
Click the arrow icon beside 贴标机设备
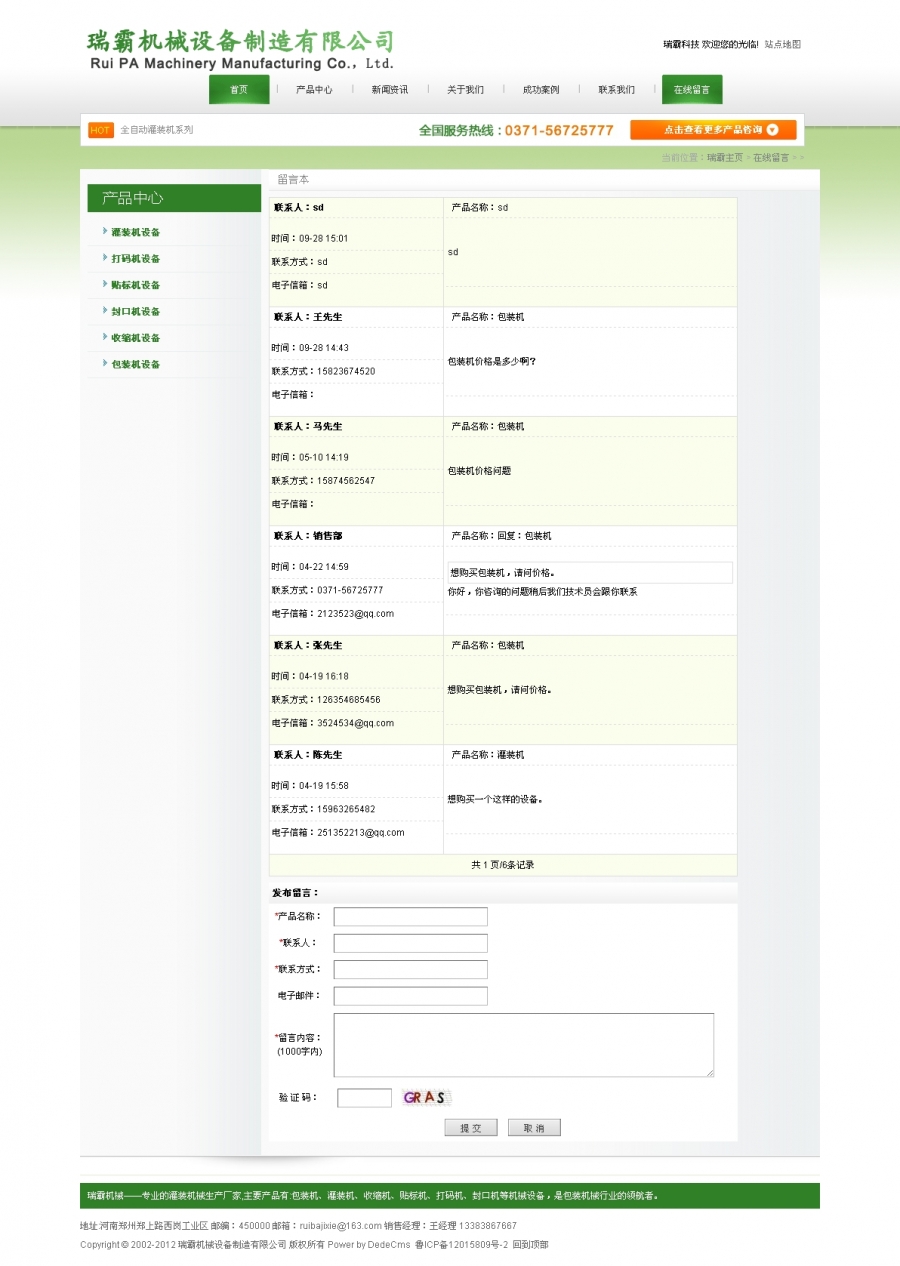pyautogui.click(x=105, y=284)
